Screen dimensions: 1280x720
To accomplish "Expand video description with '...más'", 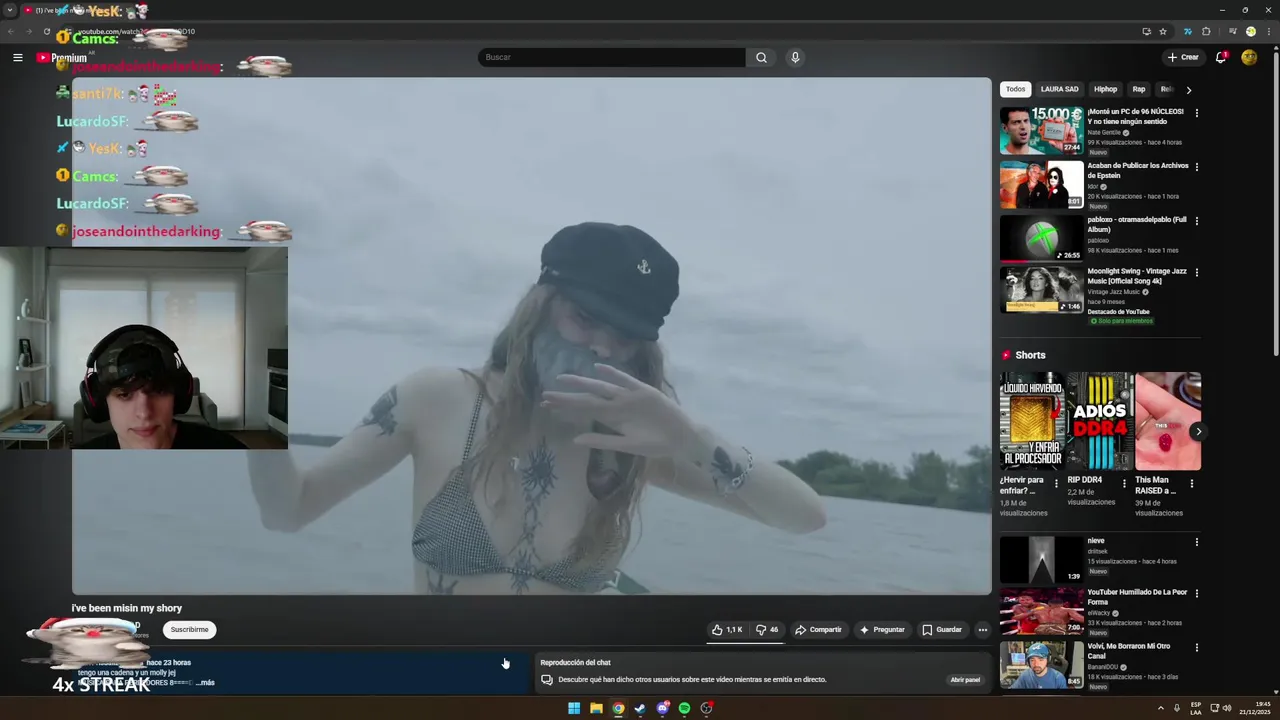I will coord(205,682).
